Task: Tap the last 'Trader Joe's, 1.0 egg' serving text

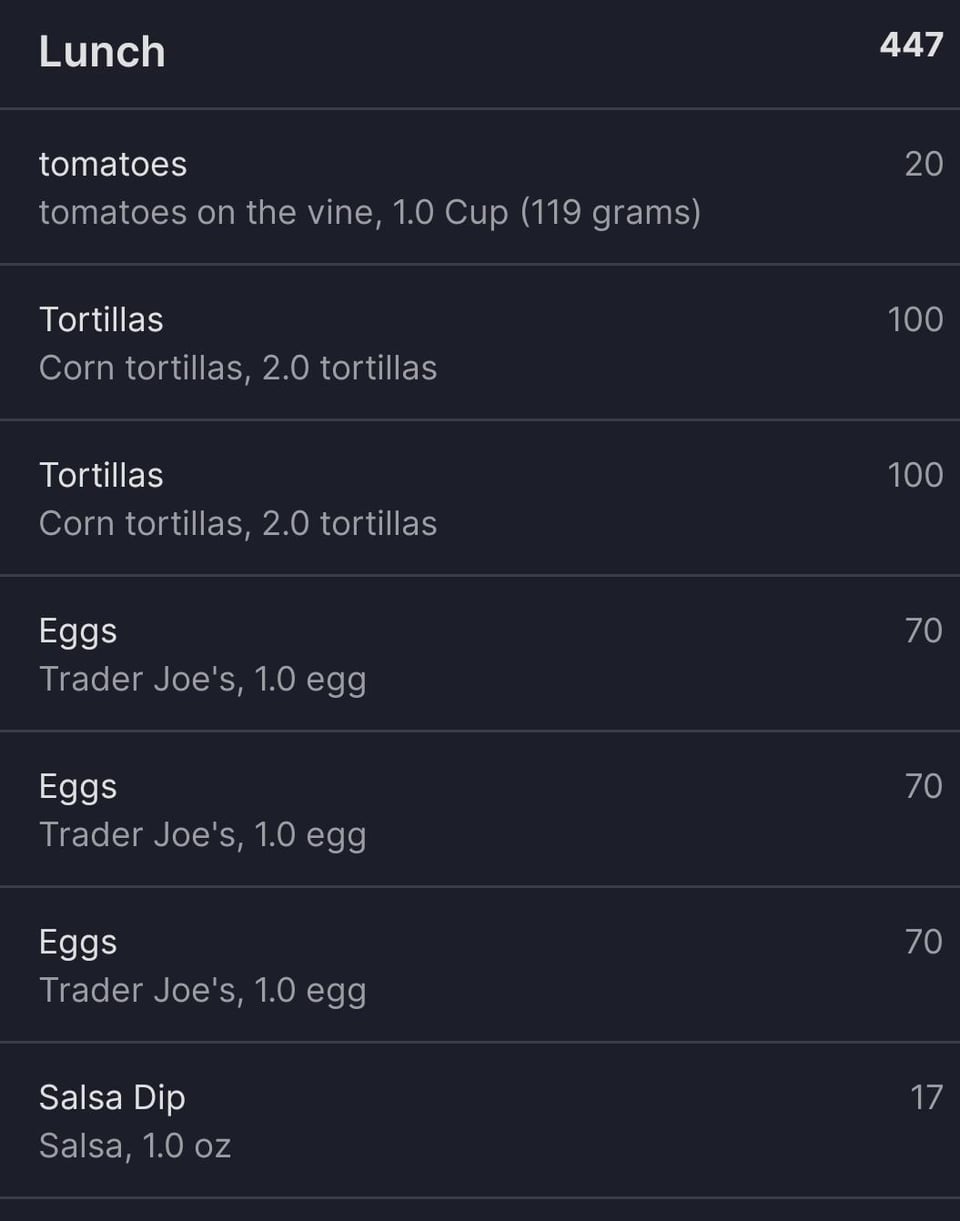Action: pos(203,991)
